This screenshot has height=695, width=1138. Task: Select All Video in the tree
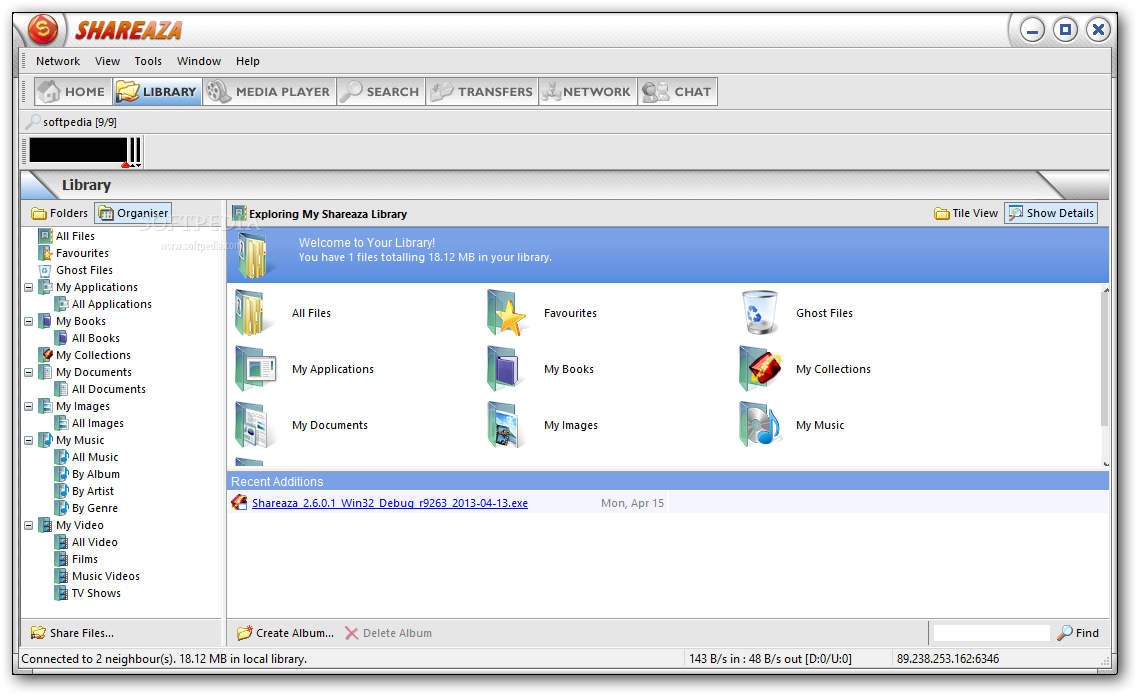(94, 542)
